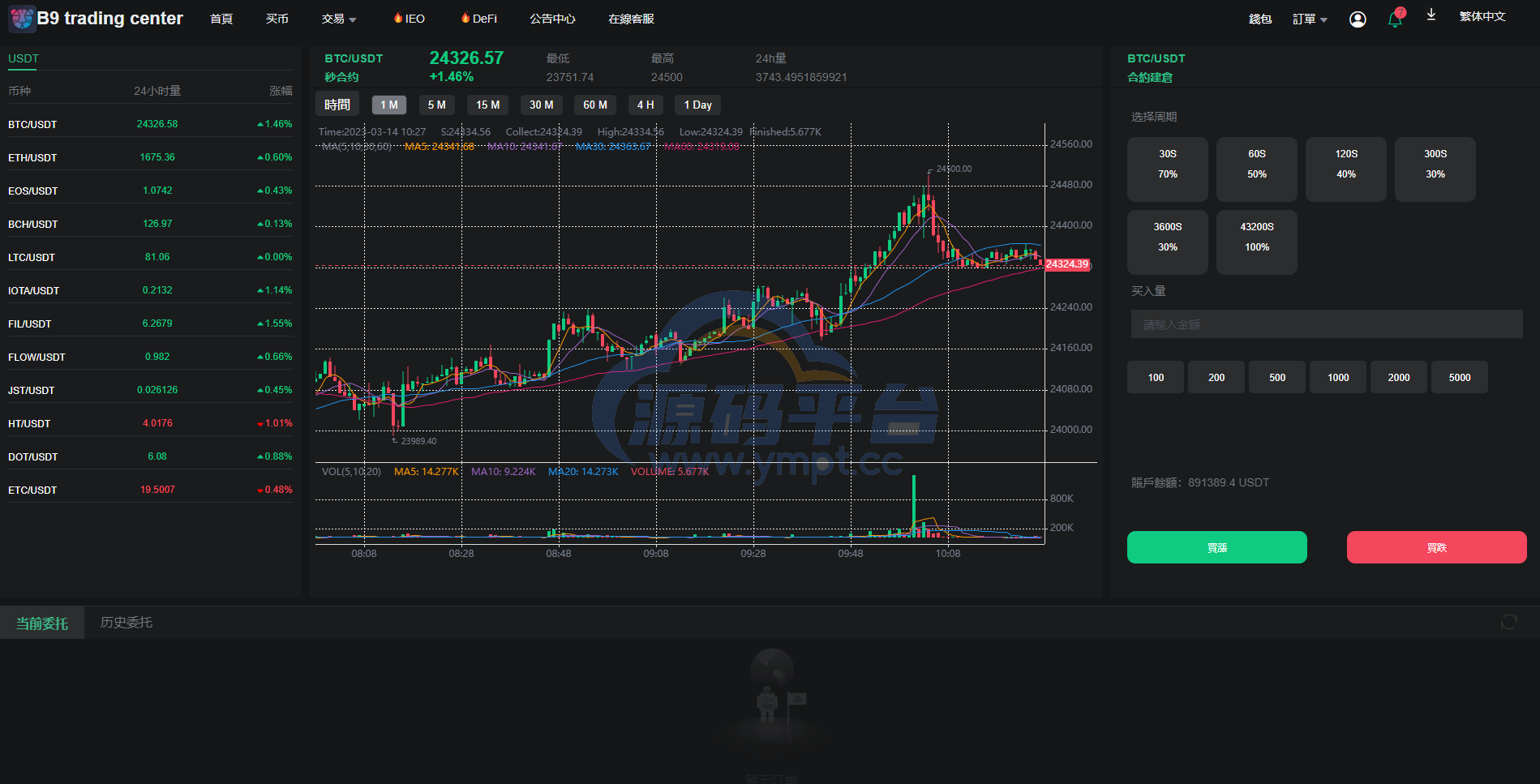The height and width of the screenshot is (784, 1540).
Task: Switch to the 当前委托 tab
Action: point(42,623)
